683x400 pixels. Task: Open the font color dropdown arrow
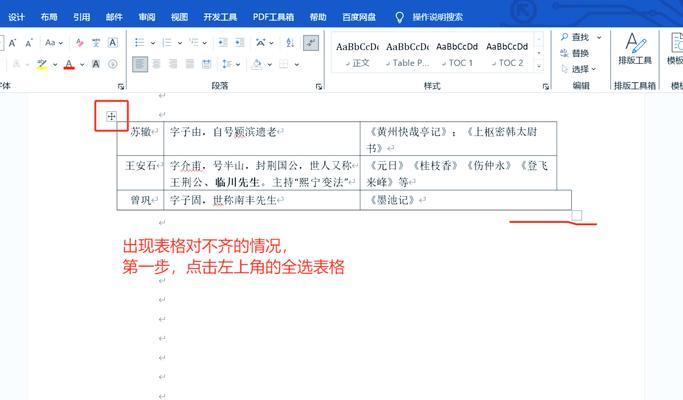pyautogui.click(x=82, y=64)
